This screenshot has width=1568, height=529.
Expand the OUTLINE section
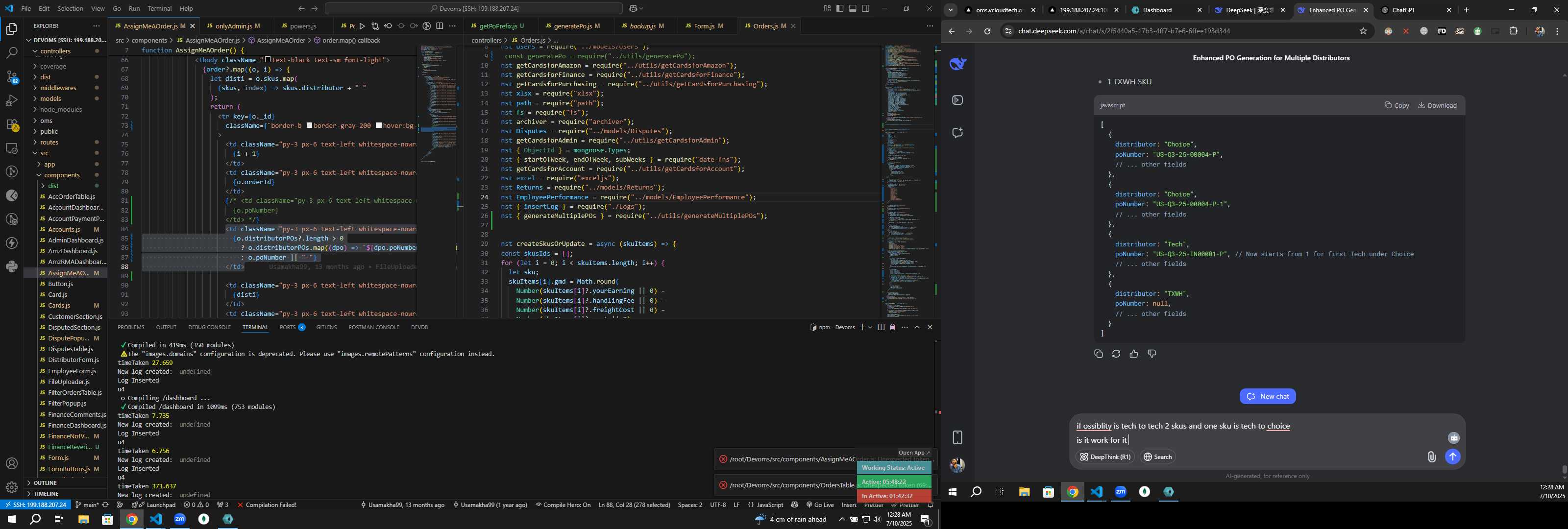45,483
